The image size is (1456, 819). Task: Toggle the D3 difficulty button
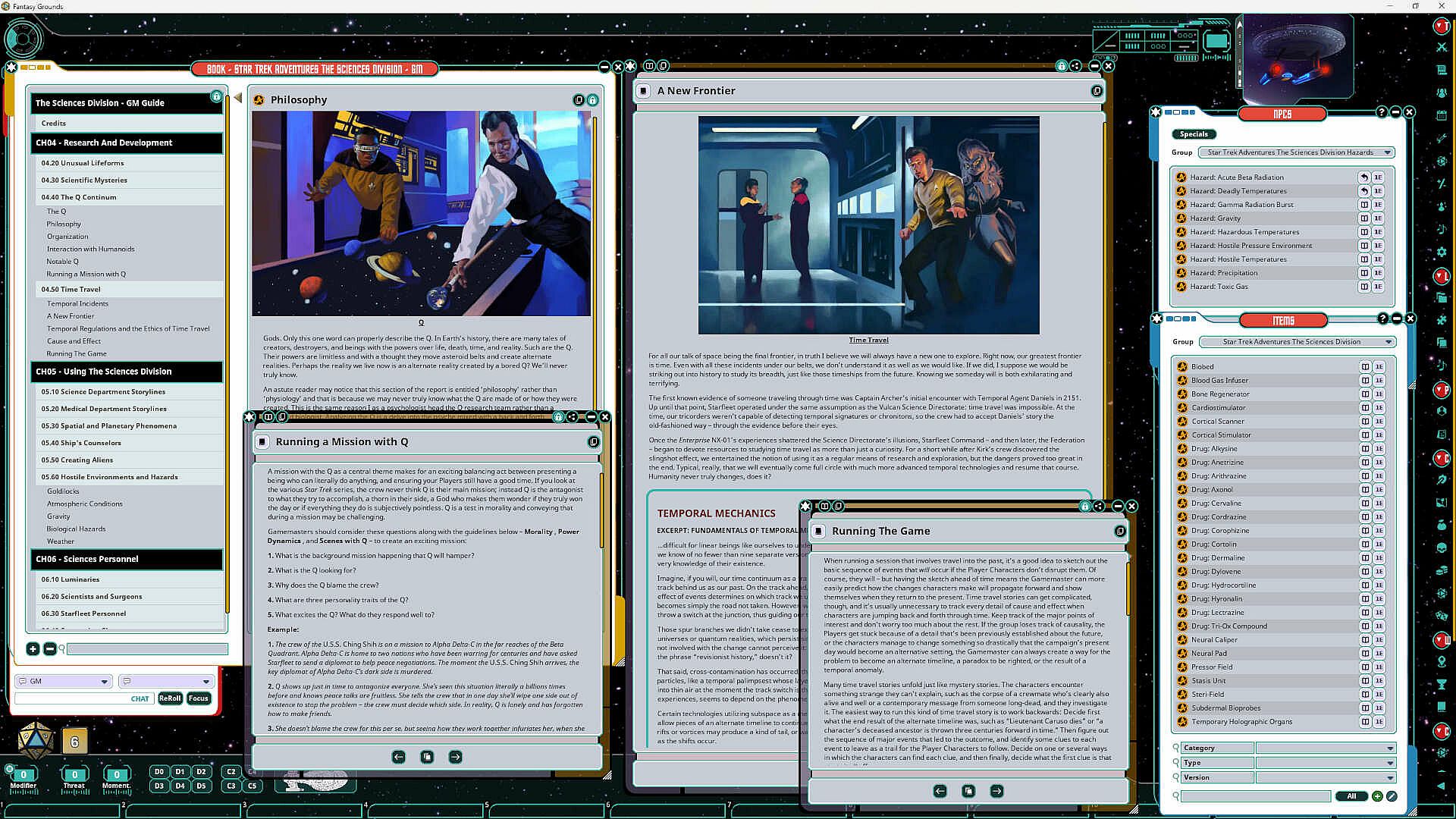point(158,786)
